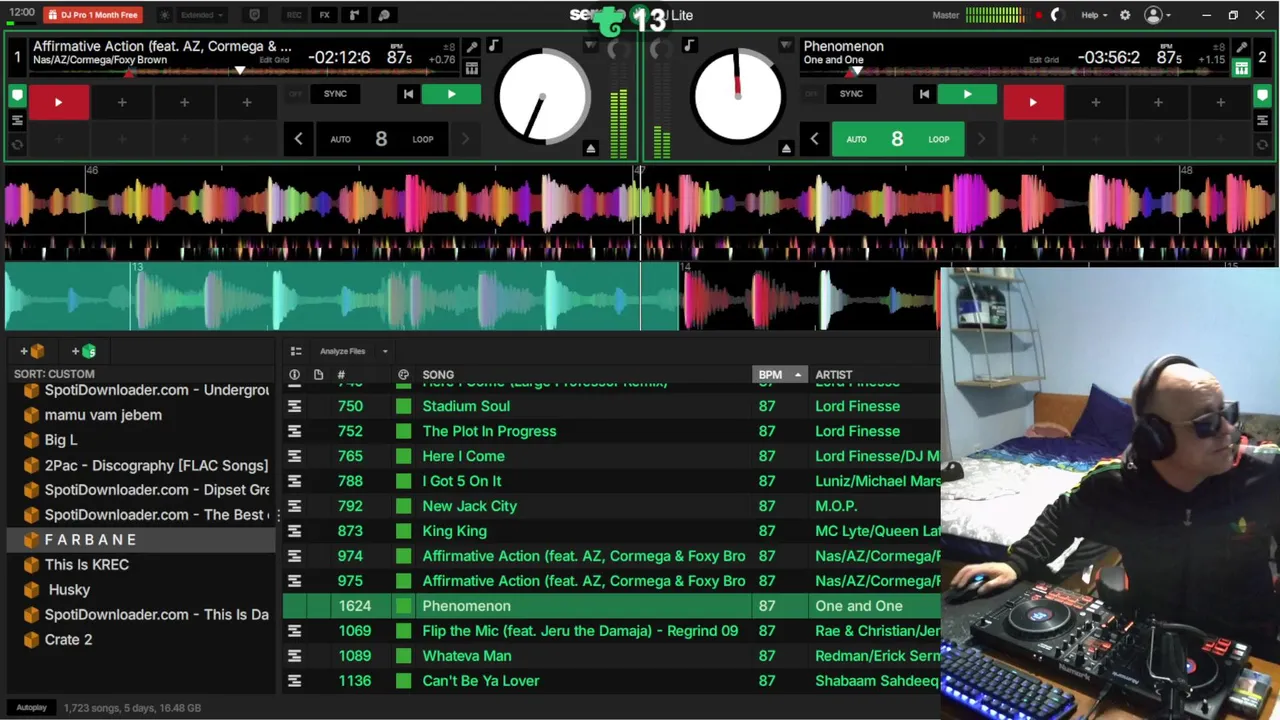Select the saved loops tab on deck 2
The width and height of the screenshot is (1280, 720).
pos(1263,144)
